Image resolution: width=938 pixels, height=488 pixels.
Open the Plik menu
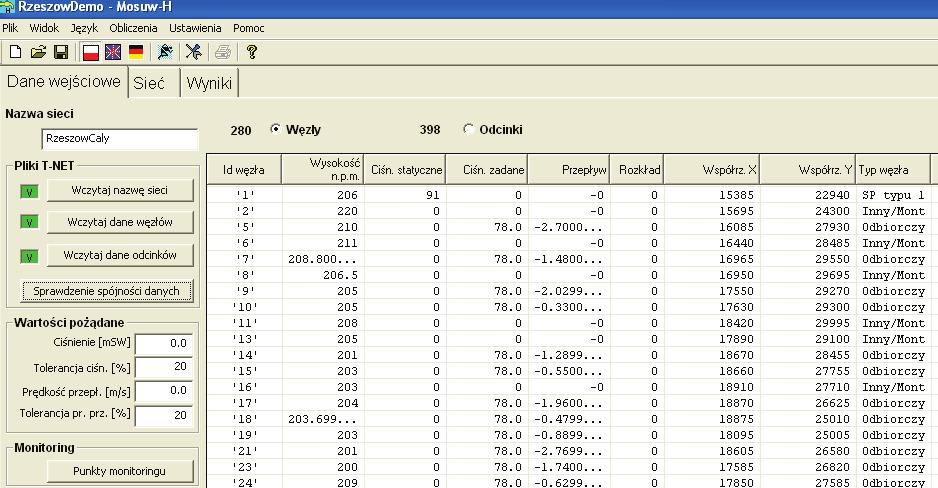(10, 28)
